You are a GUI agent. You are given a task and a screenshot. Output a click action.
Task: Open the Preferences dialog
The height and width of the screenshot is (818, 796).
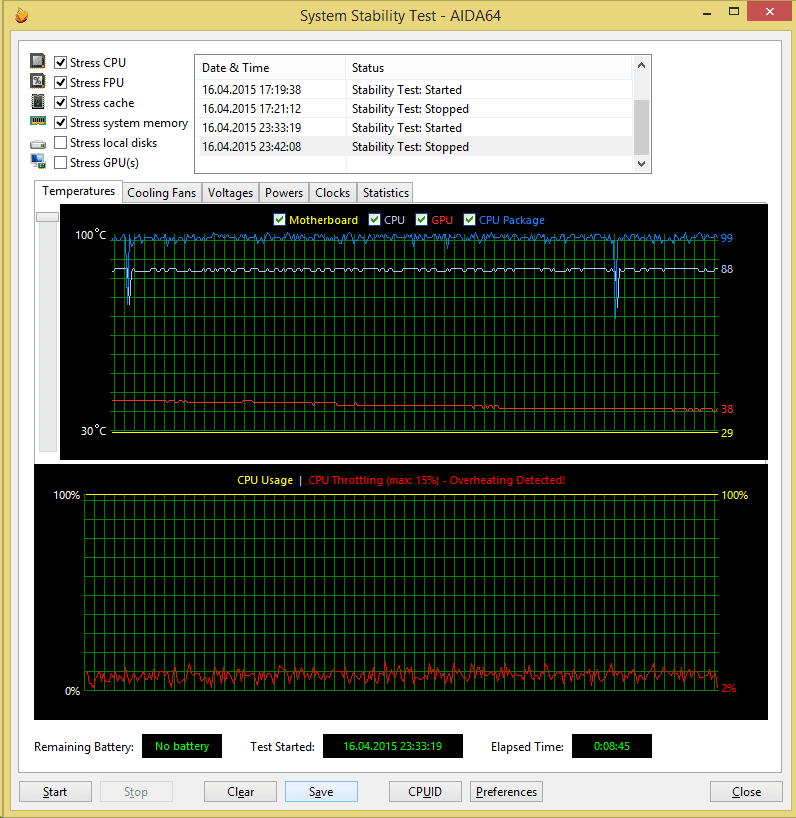506,791
